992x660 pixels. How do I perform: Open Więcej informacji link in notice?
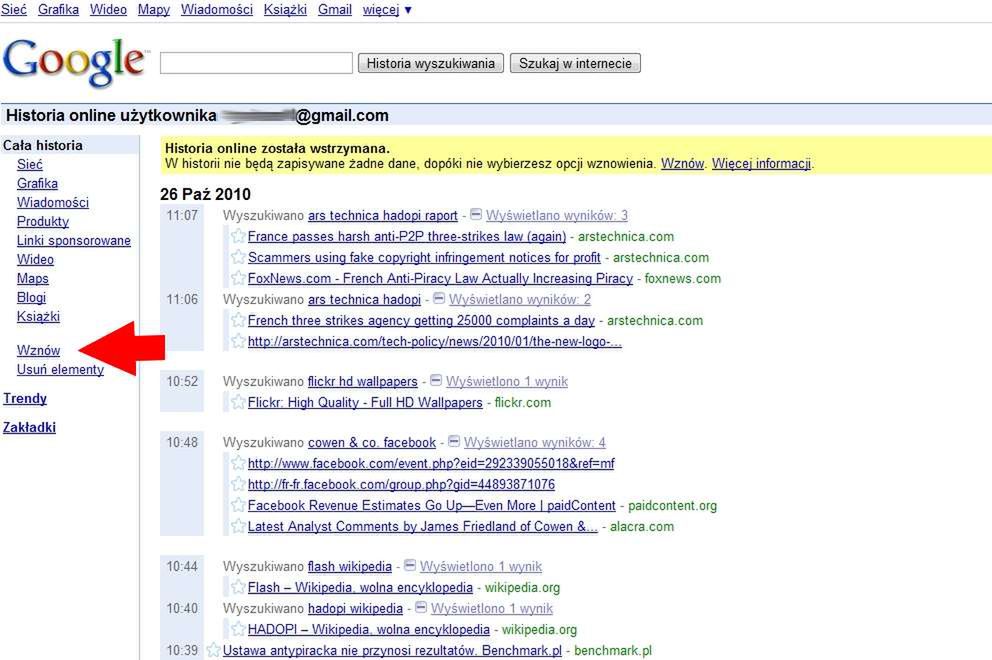pyautogui.click(x=762, y=163)
